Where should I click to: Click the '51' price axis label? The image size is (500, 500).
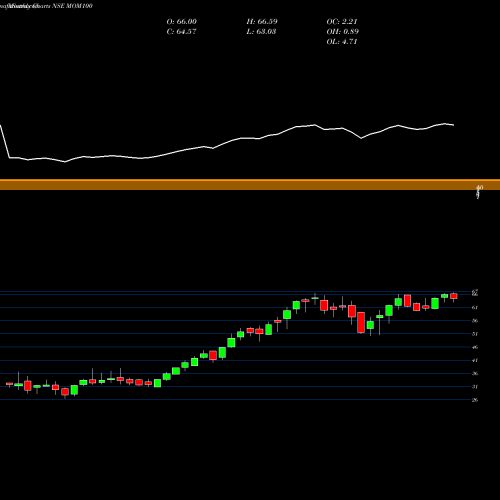(x=475, y=334)
